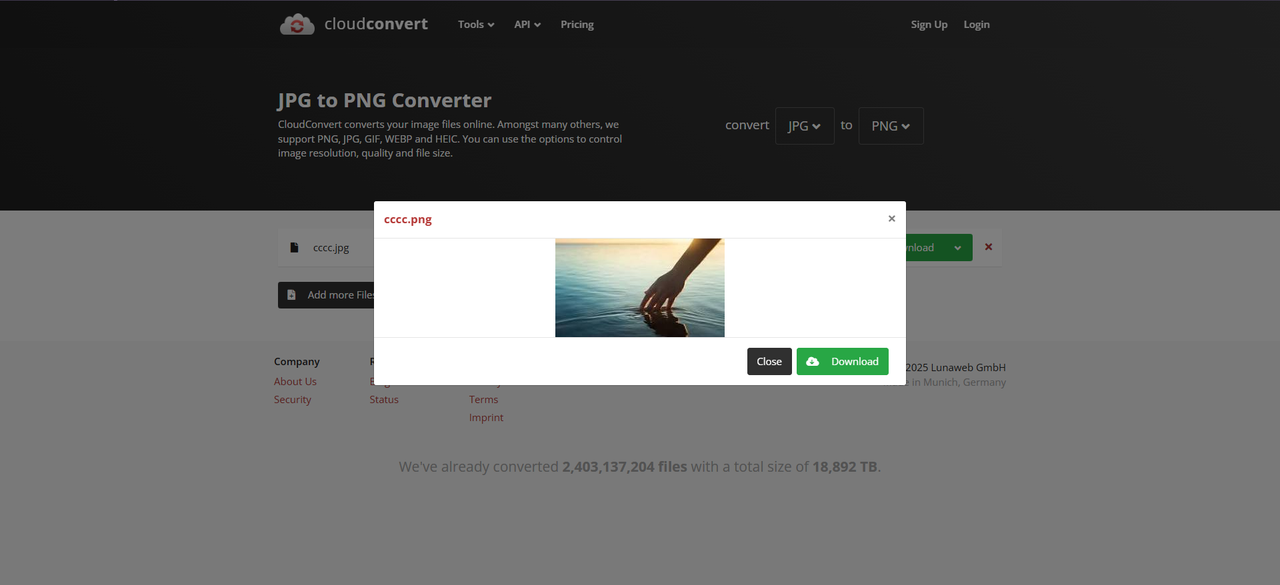Click the cccc.png dialog title
This screenshot has width=1280, height=585.
[x=408, y=219]
